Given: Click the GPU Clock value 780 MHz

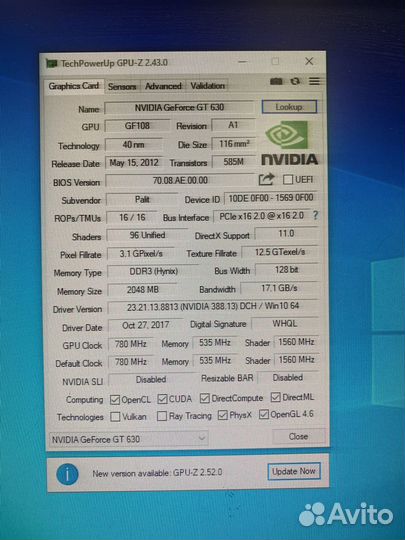Looking at the screenshot, I should 131,344.
